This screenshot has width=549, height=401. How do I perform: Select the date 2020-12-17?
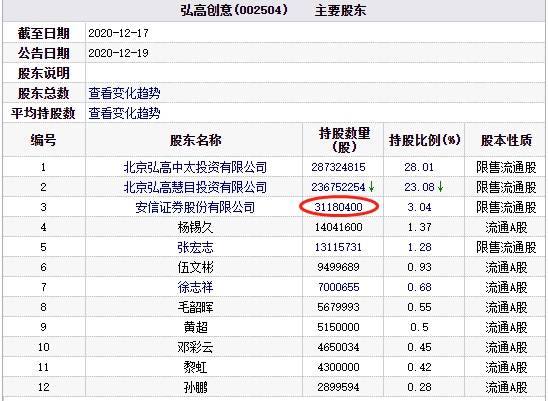118,33
